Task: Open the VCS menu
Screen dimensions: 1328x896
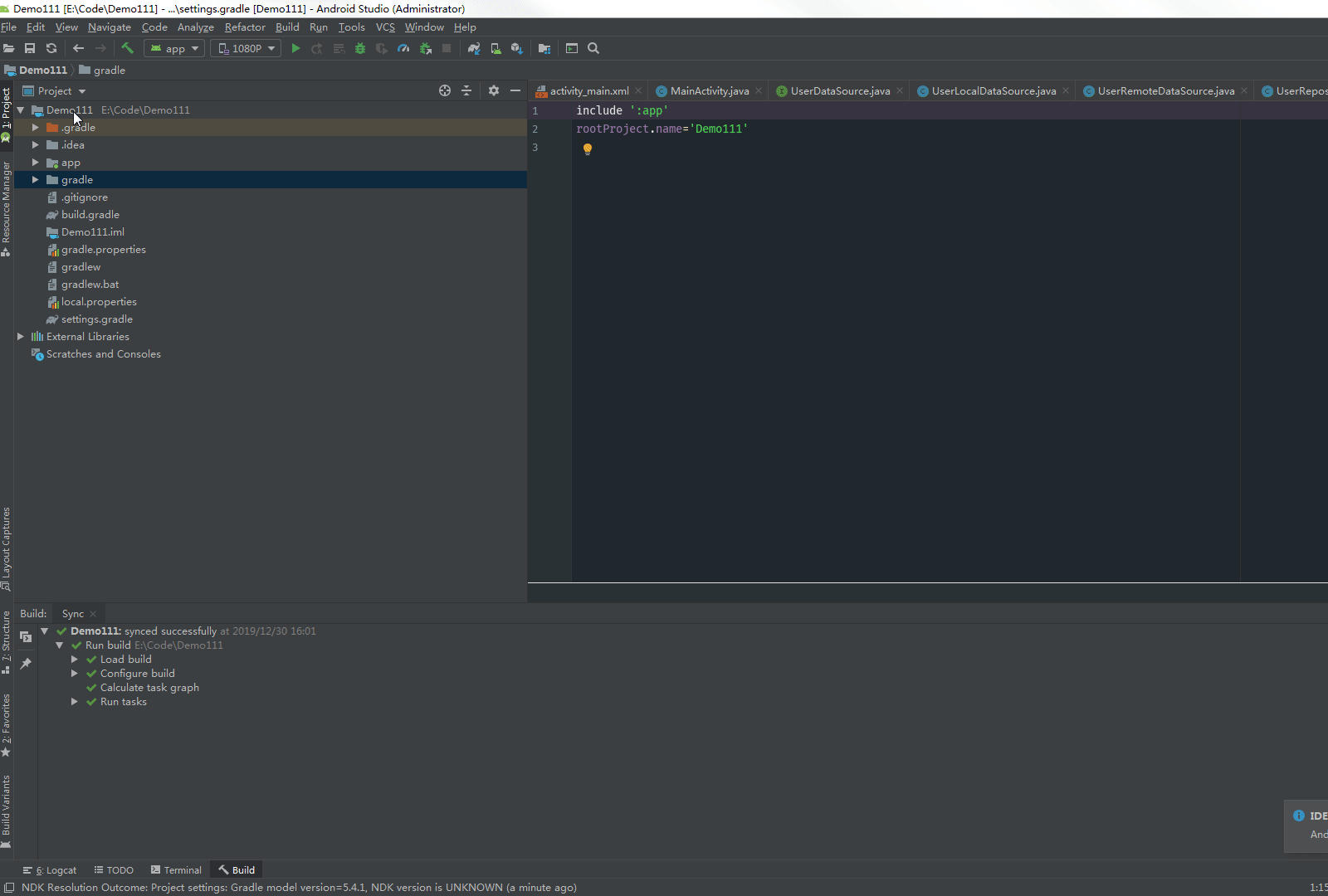Action: [x=385, y=27]
